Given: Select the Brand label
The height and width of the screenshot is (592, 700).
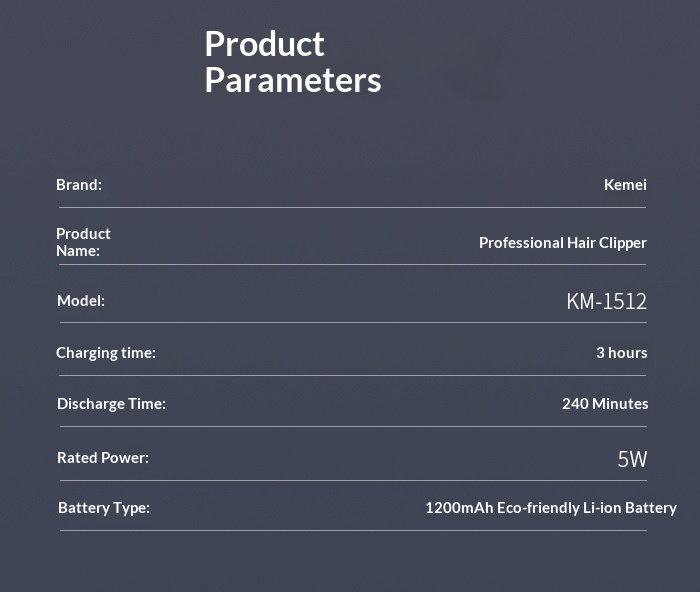Looking at the screenshot, I should click(79, 185).
